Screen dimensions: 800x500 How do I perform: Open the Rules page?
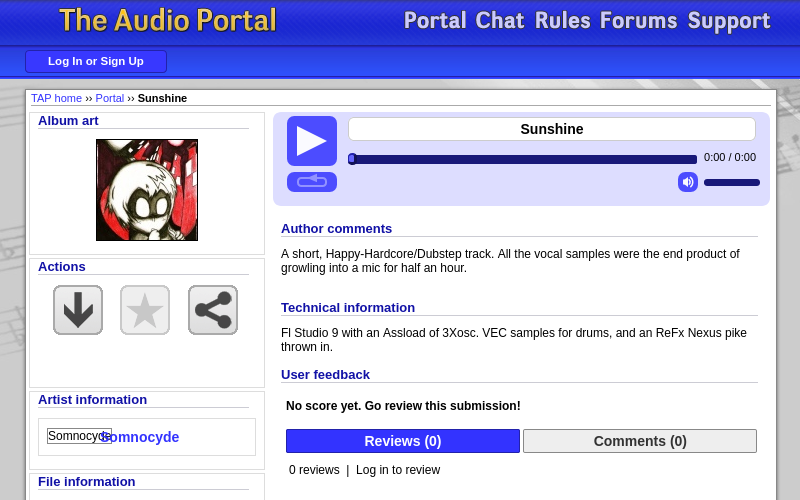(x=562, y=21)
